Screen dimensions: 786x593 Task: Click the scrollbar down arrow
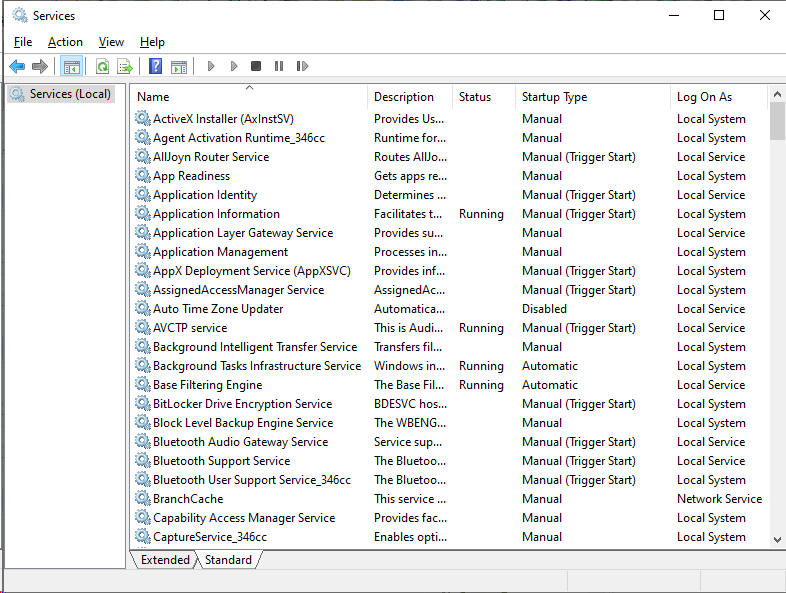[x=777, y=540]
